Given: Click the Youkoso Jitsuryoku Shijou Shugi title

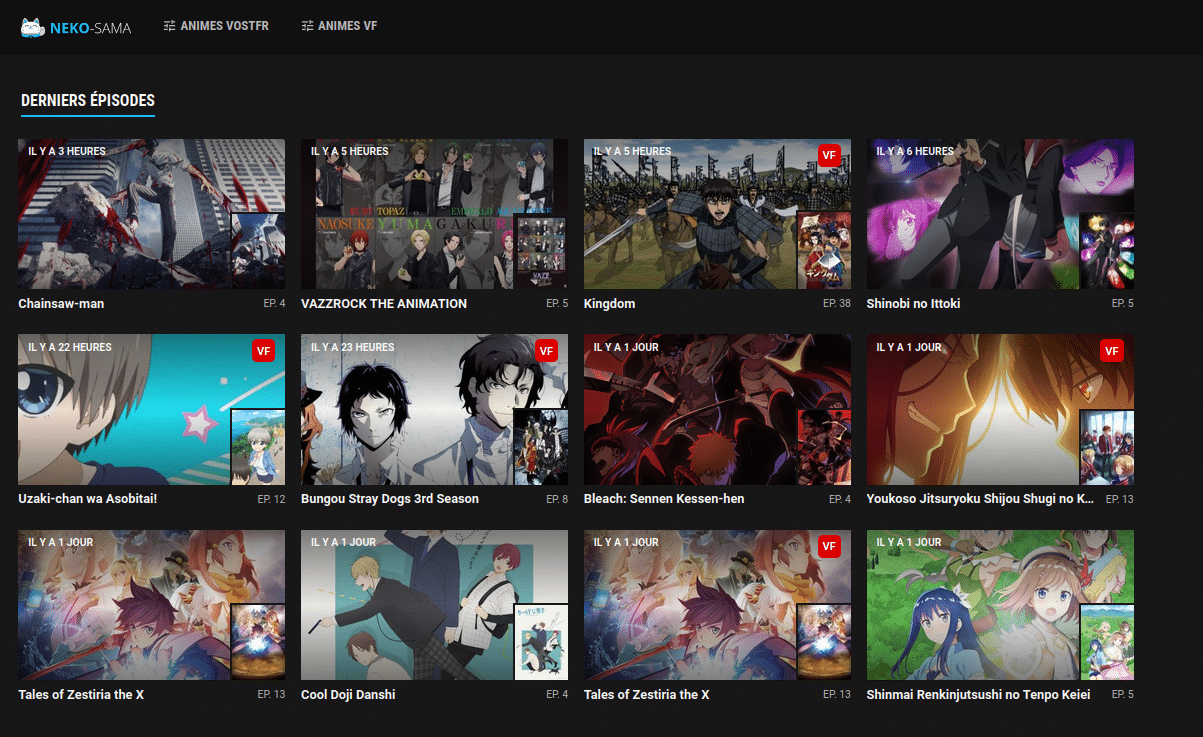Looking at the screenshot, I should [981, 498].
